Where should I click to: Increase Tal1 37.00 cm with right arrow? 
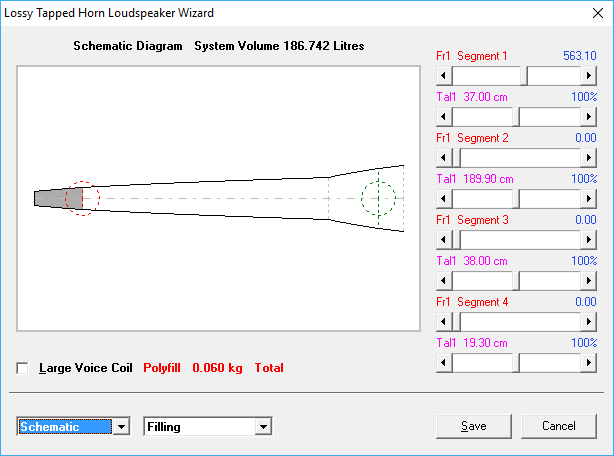pyautogui.click(x=589, y=117)
